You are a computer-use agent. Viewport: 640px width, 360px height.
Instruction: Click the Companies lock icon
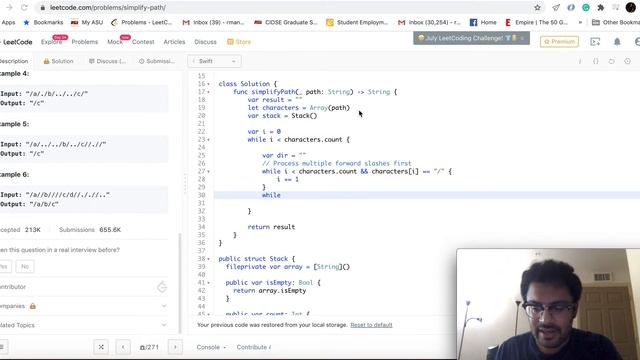[x=33, y=306]
